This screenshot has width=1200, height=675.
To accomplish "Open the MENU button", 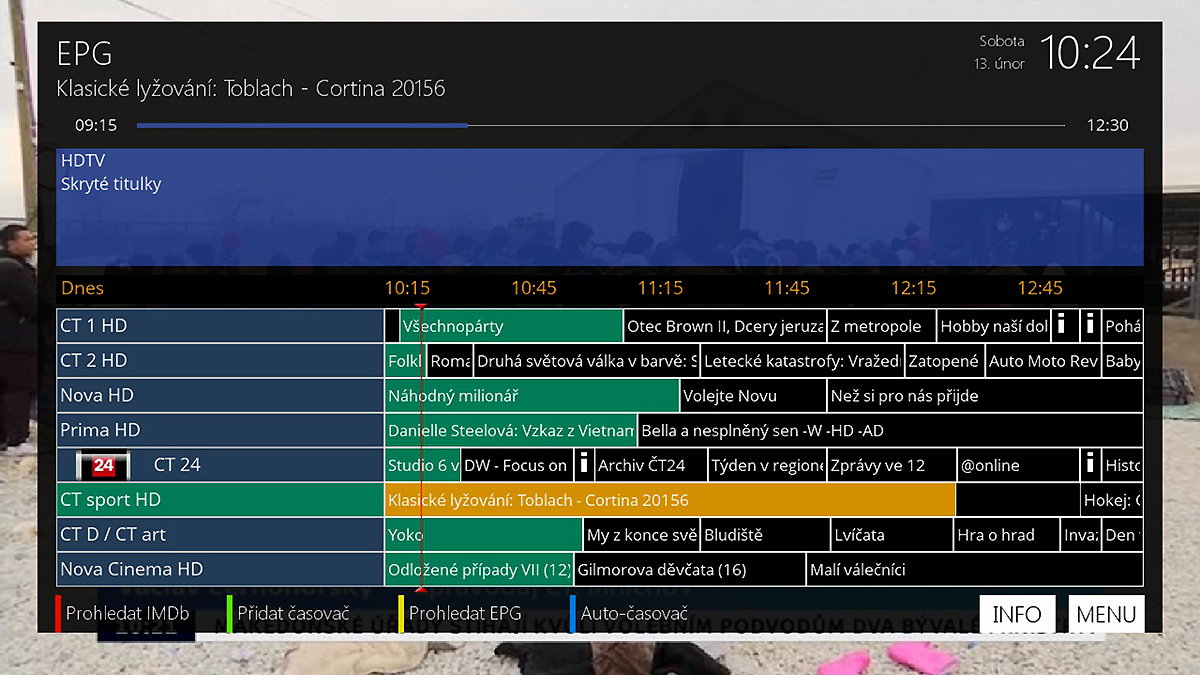I will pos(1106,614).
